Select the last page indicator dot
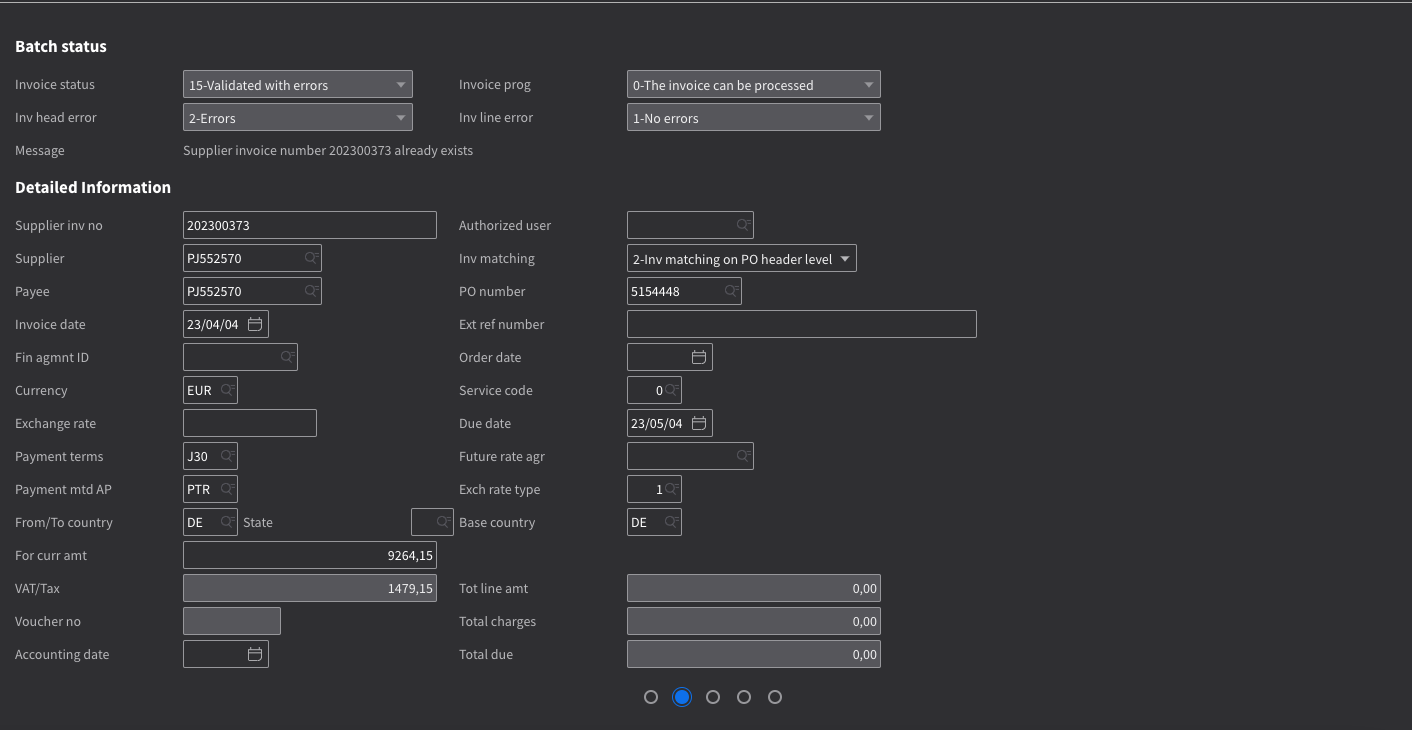The width and height of the screenshot is (1412, 730). point(775,697)
